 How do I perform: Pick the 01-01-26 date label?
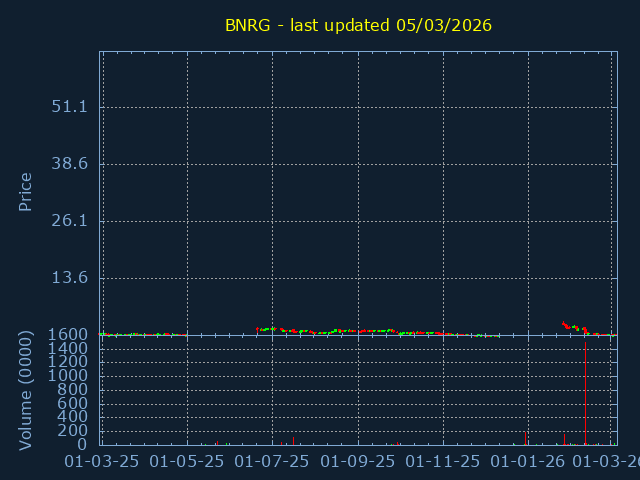pos(528,462)
